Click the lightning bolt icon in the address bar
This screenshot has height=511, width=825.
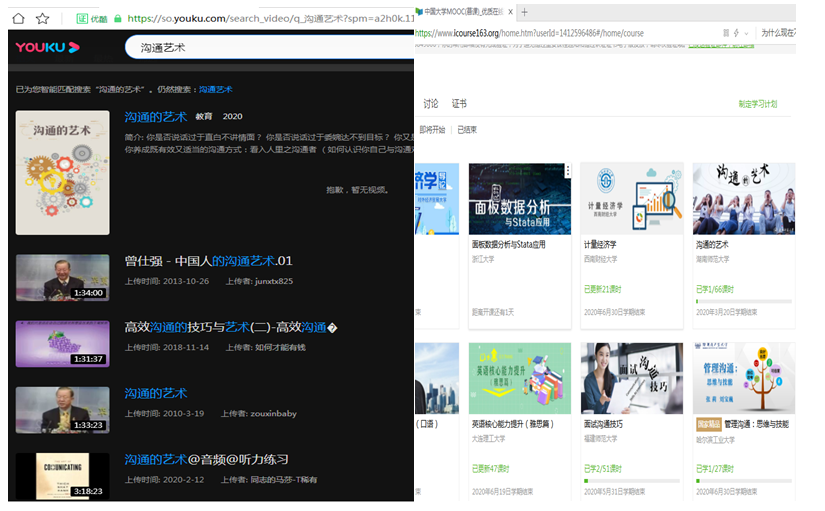coord(736,33)
